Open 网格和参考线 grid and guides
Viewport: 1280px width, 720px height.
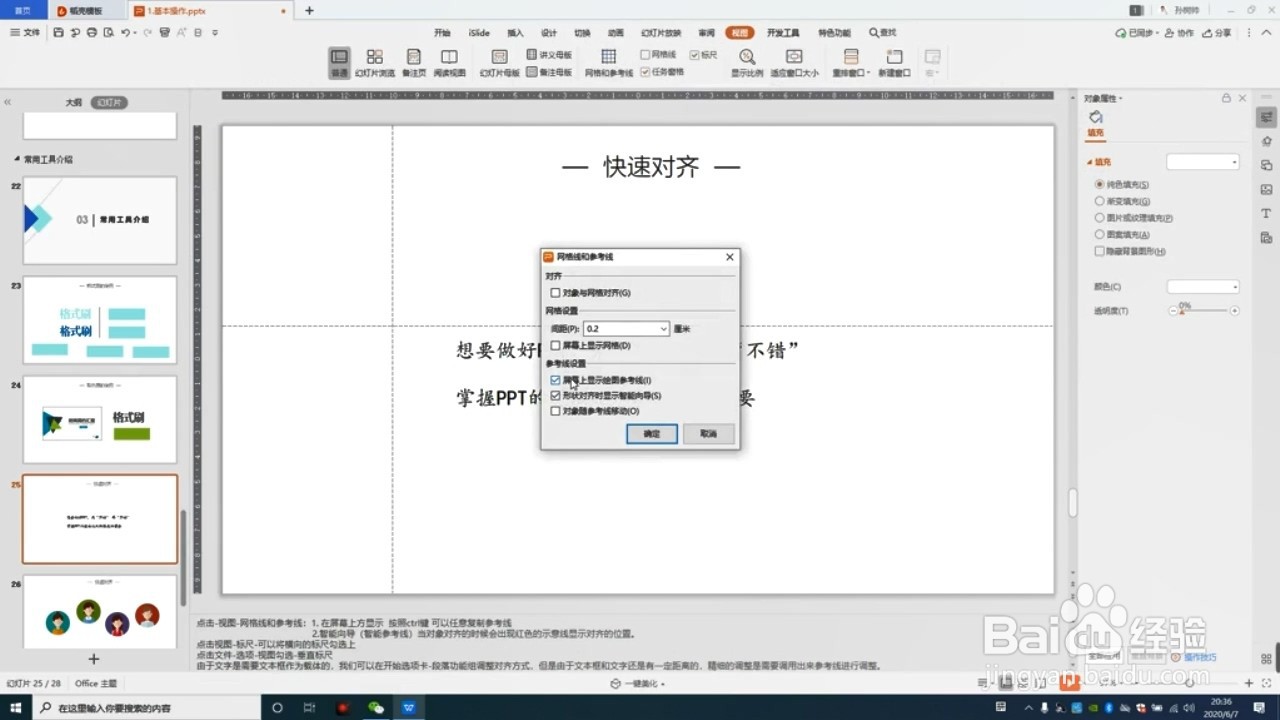608,62
